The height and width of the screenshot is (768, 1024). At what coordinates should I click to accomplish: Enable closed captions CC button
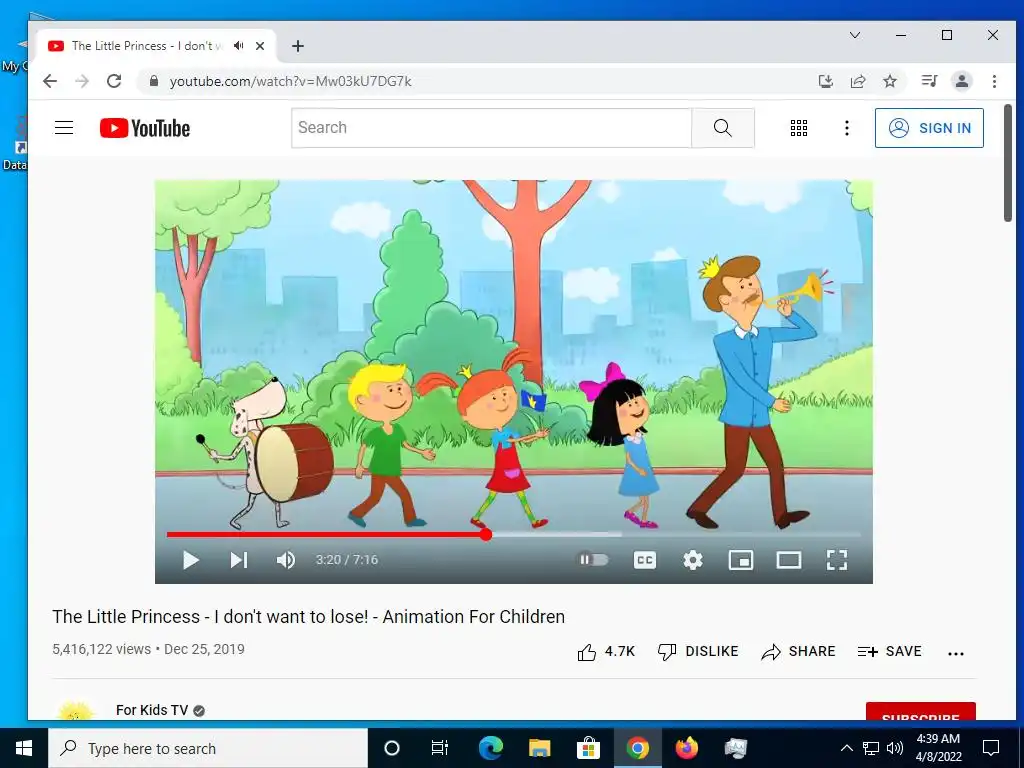[645, 560]
